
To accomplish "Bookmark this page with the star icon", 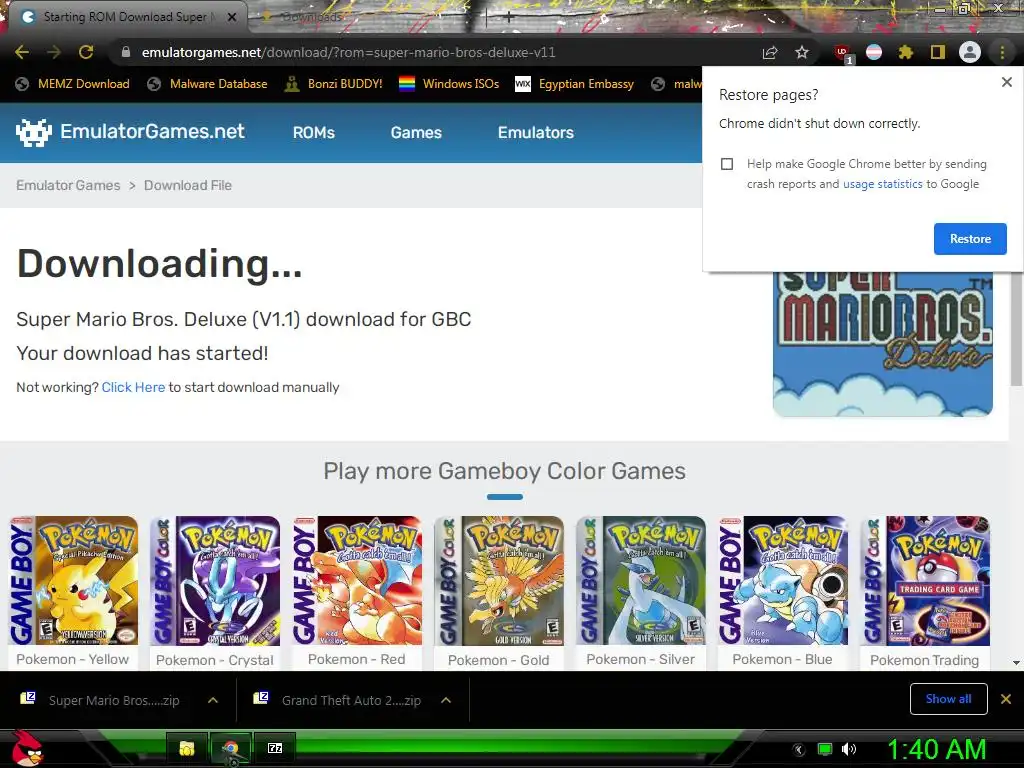I will click(802, 52).
